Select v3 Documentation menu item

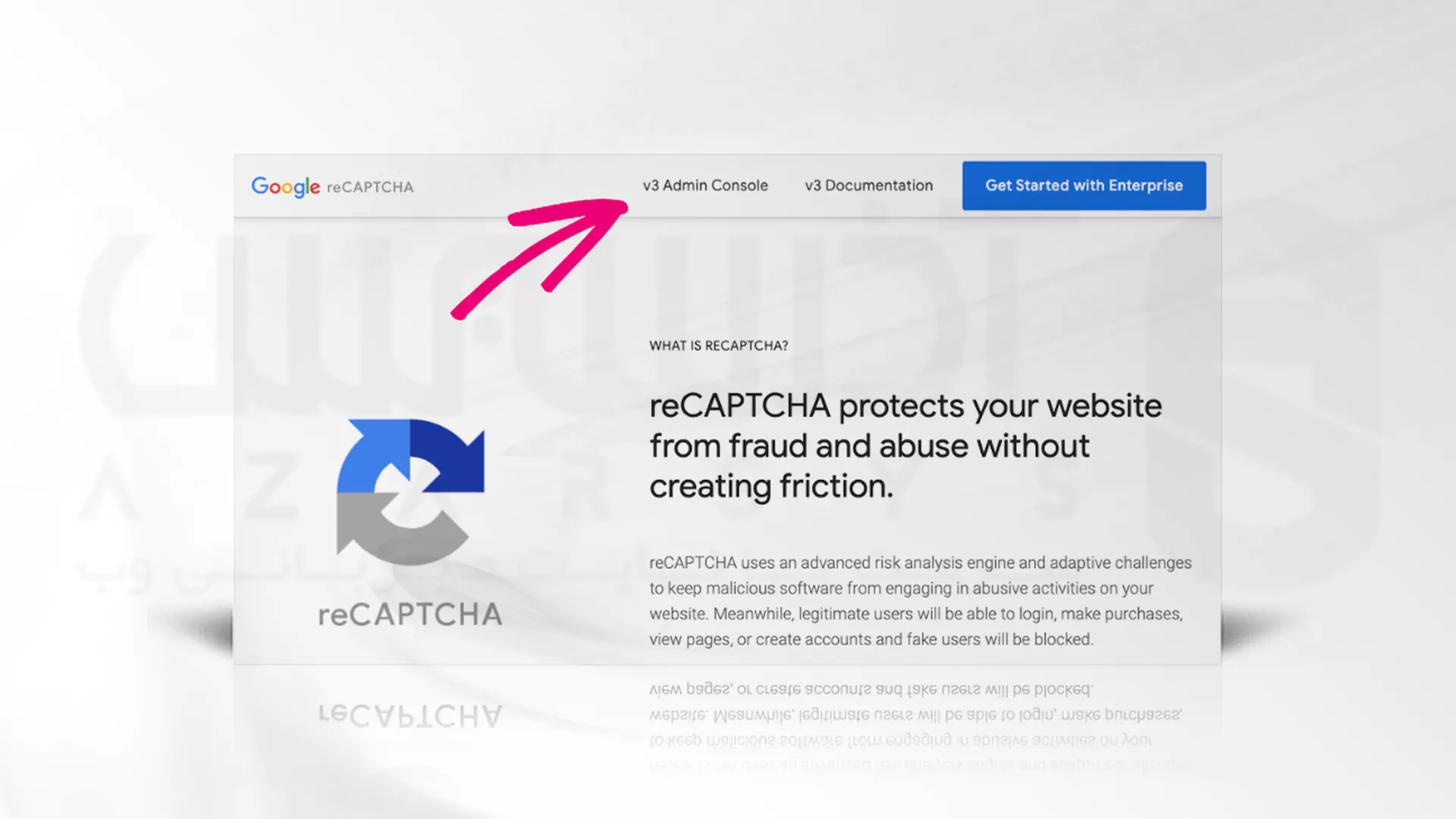[x=869, y=185]
